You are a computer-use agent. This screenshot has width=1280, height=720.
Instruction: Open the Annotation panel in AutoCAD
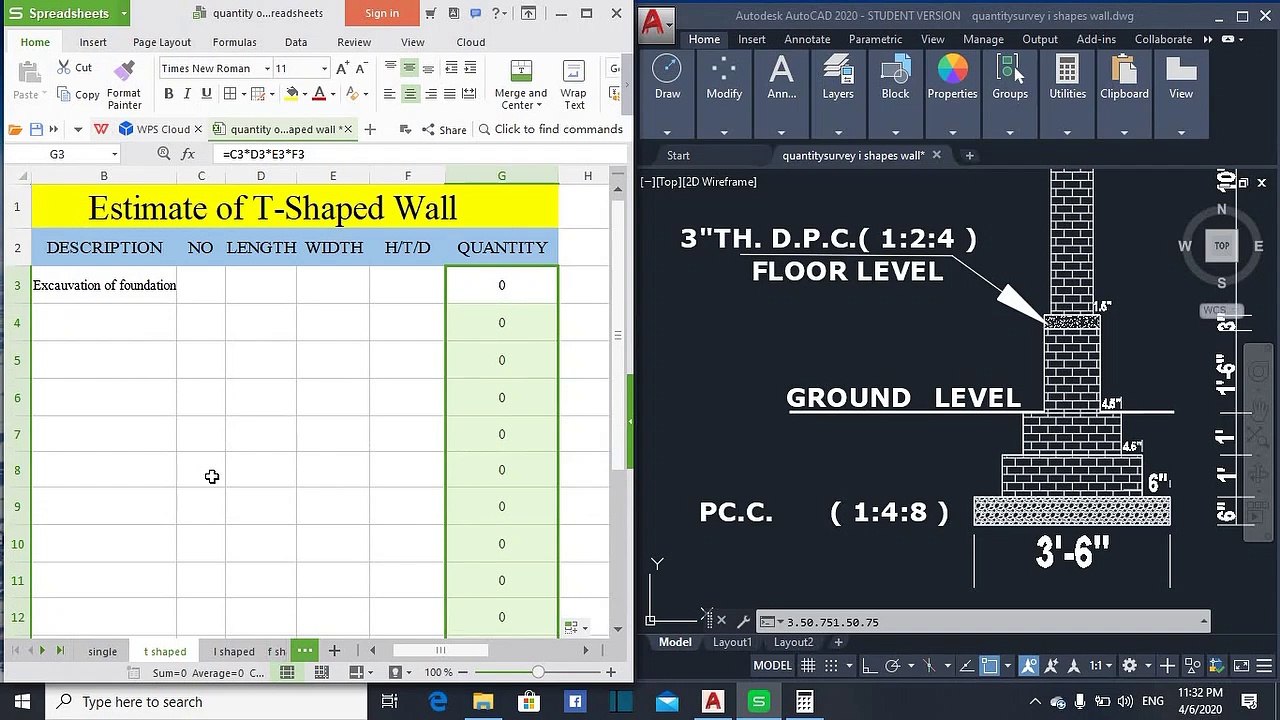point(782,77)
